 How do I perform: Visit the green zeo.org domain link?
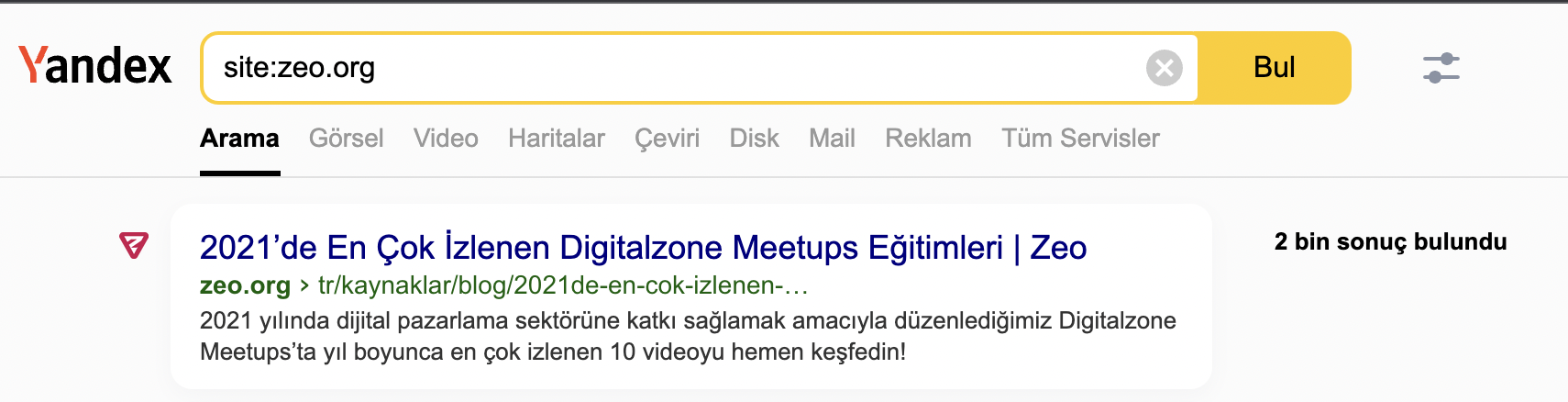click(x=245, y=285)
